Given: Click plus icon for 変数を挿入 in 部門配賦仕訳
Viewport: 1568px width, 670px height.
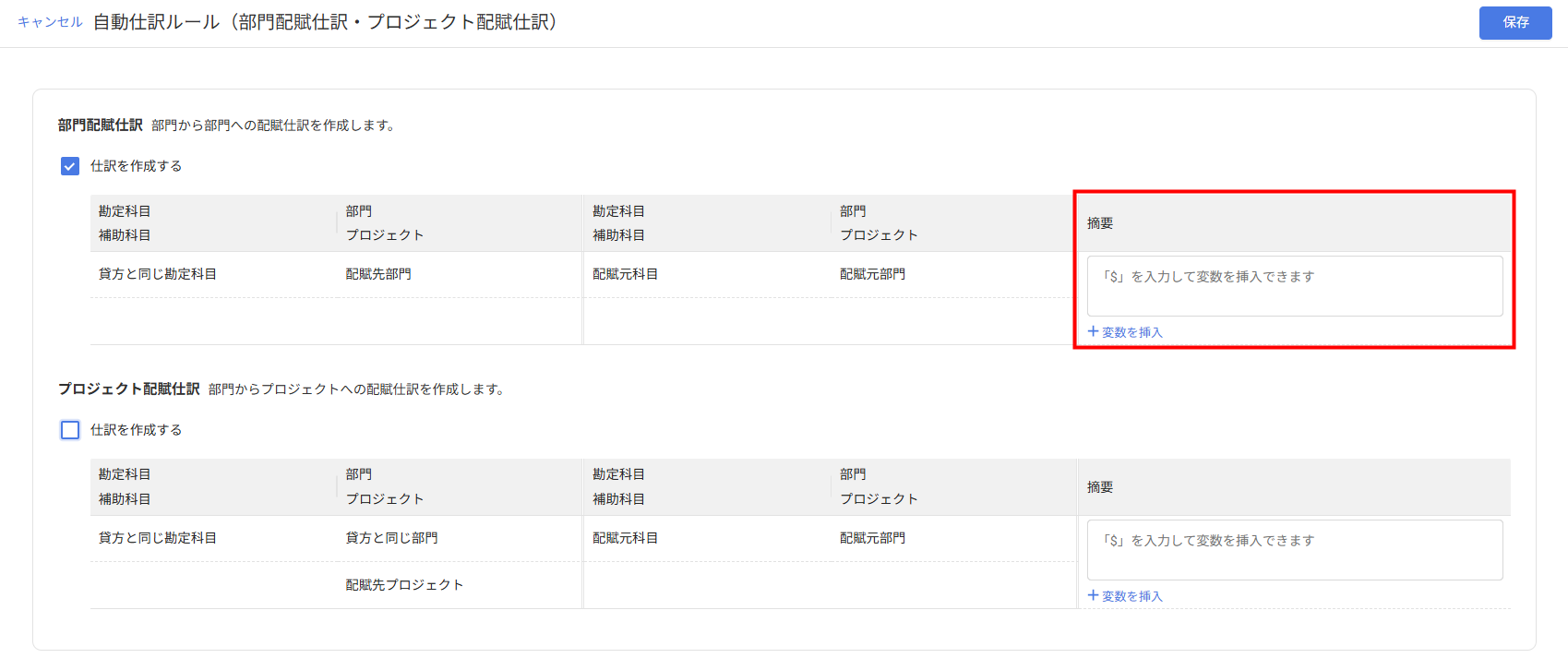Looking at the screenshot, I should coord(1094,332).
